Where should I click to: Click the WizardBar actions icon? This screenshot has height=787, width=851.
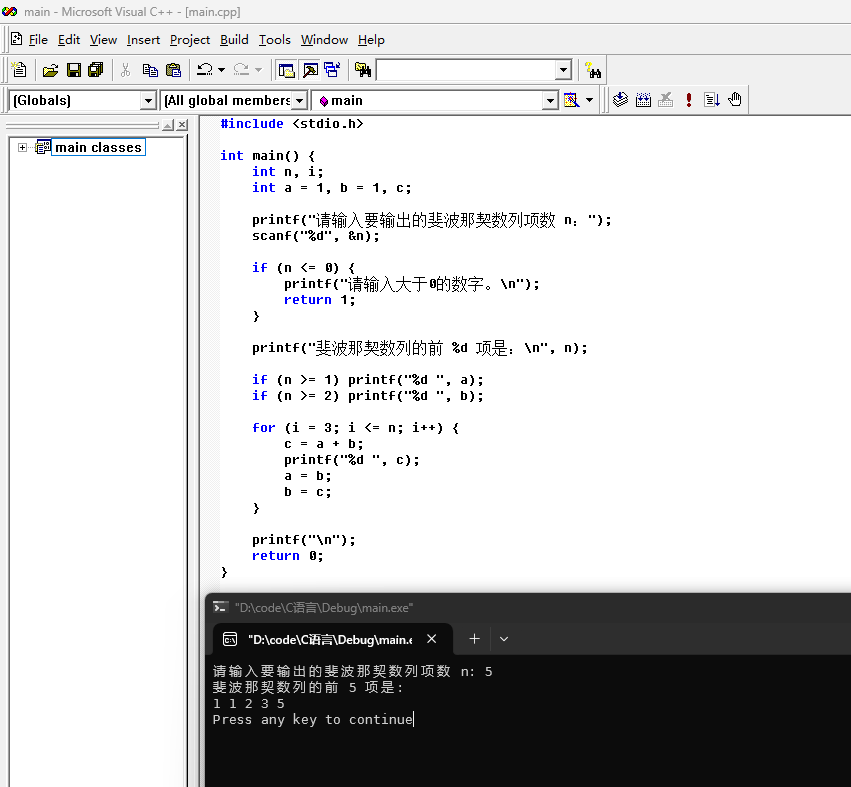(571, 100)
